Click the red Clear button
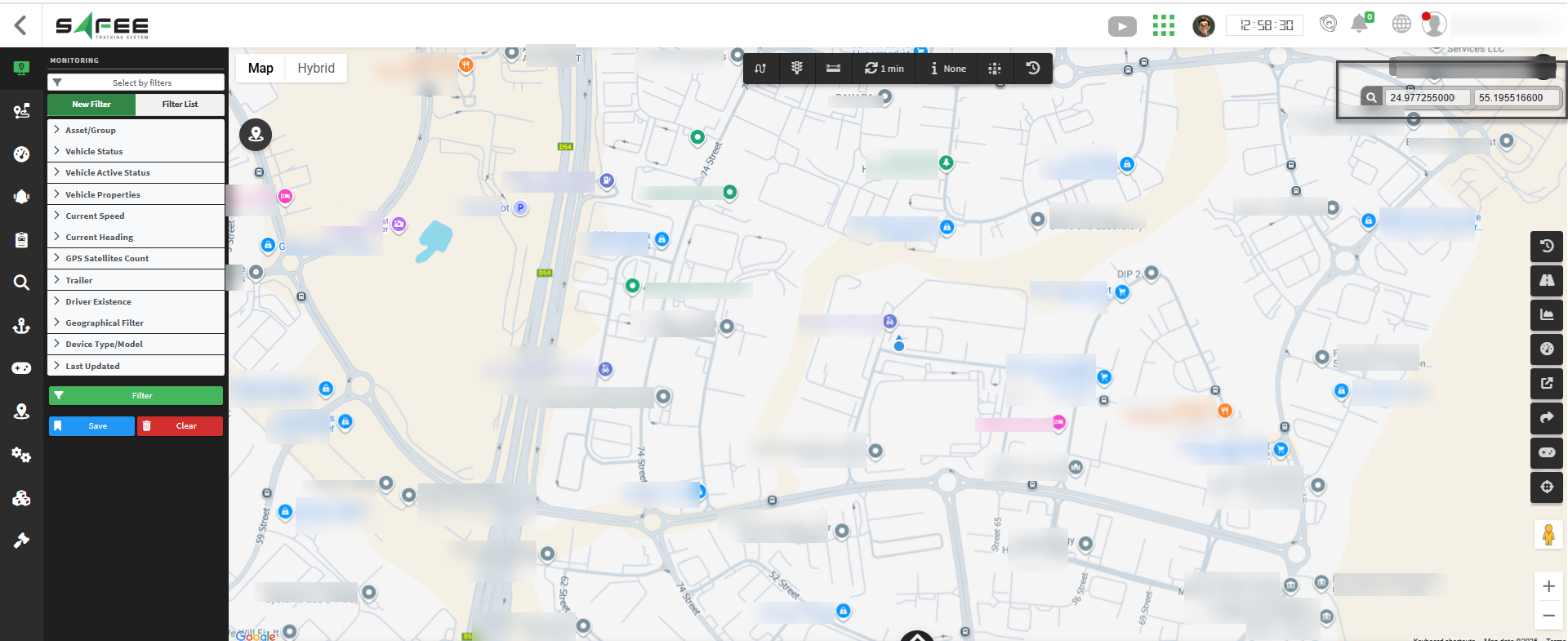Screen dimensions: 1568x641 180,426
